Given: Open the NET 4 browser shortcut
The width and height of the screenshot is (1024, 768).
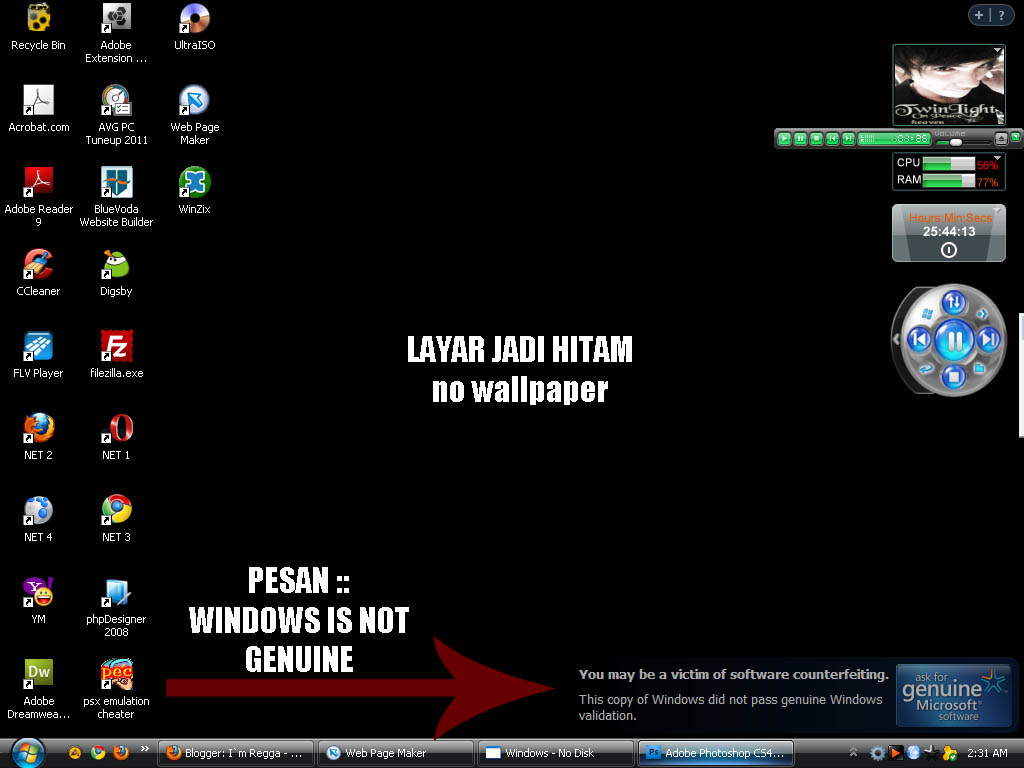Looking at the screenshot, I should coord(39,519).
